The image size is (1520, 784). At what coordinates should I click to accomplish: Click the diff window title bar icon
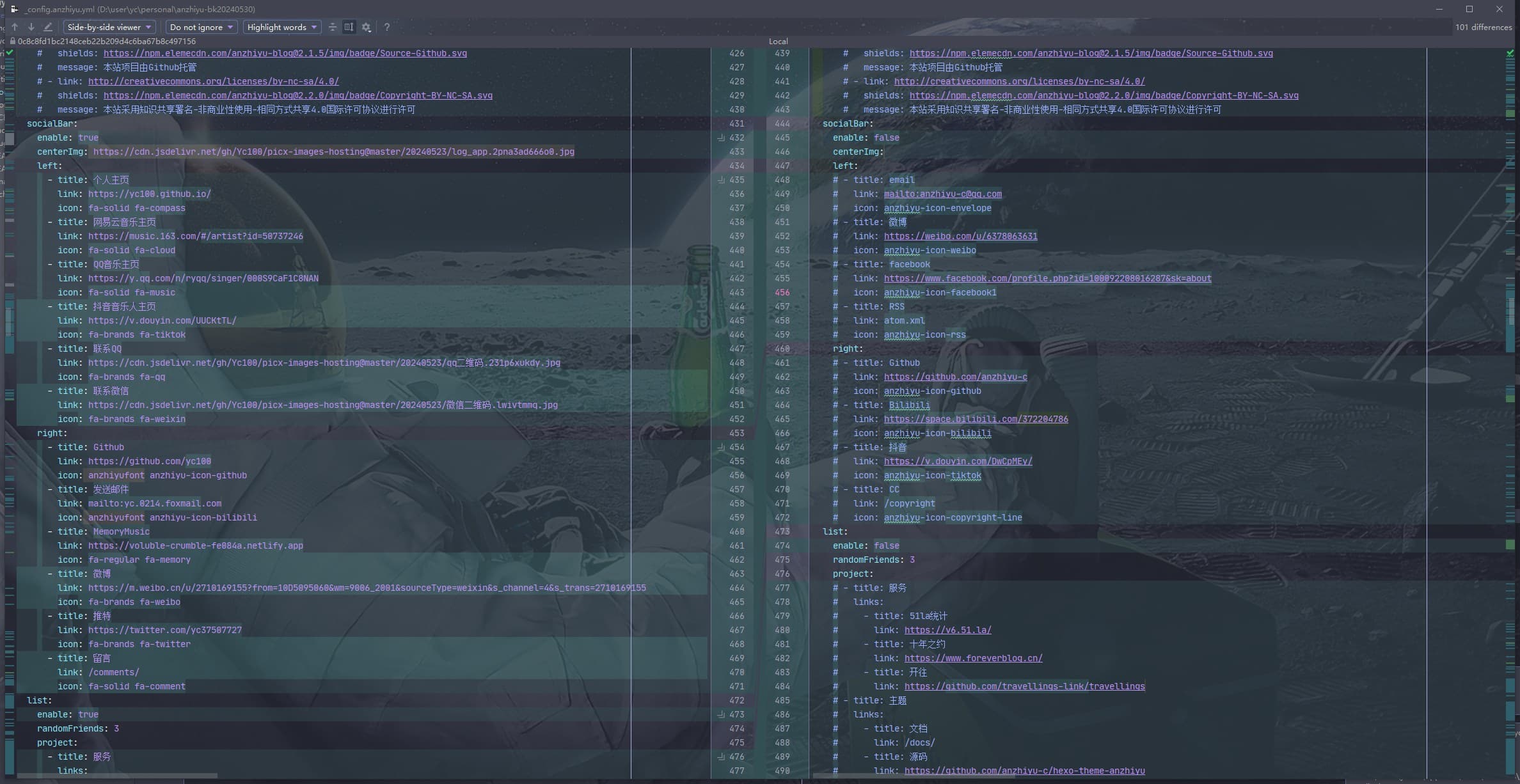pyautogui.click(x=14, y=9)
